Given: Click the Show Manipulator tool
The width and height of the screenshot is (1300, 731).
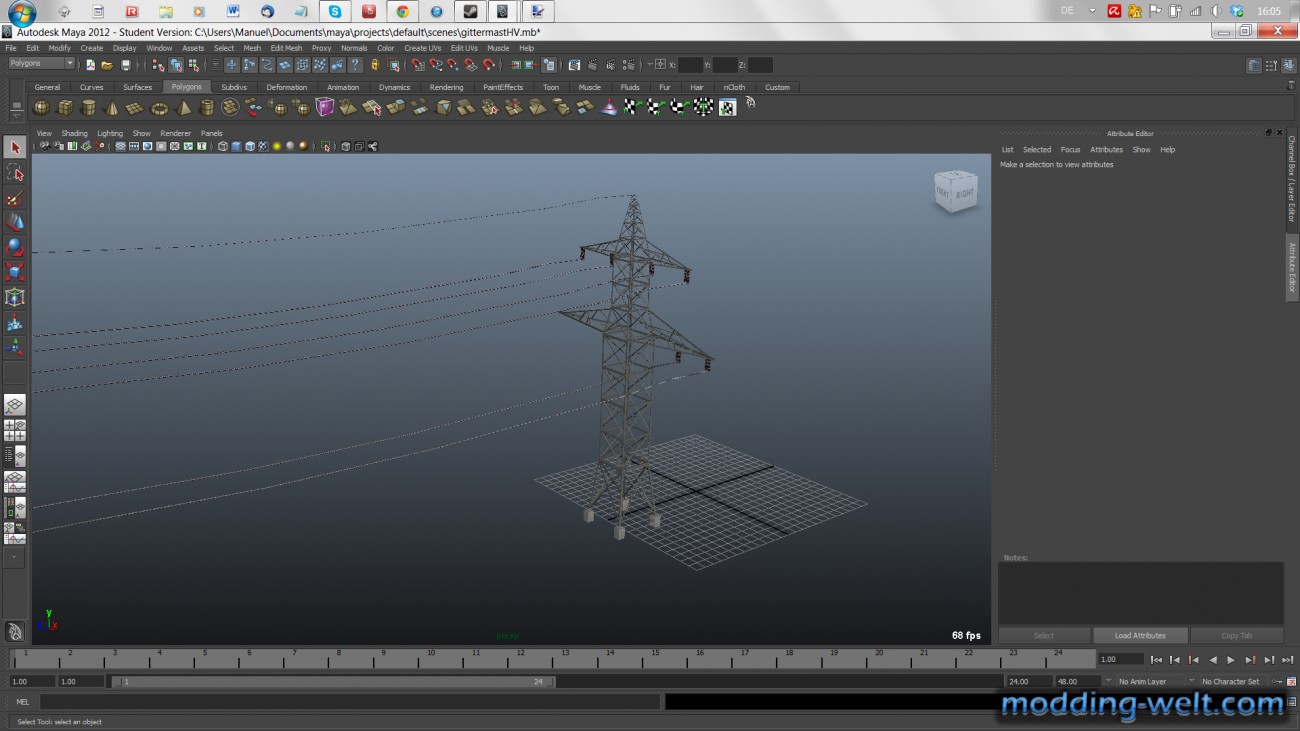Looking at the screenshot, I should (15, 347).
